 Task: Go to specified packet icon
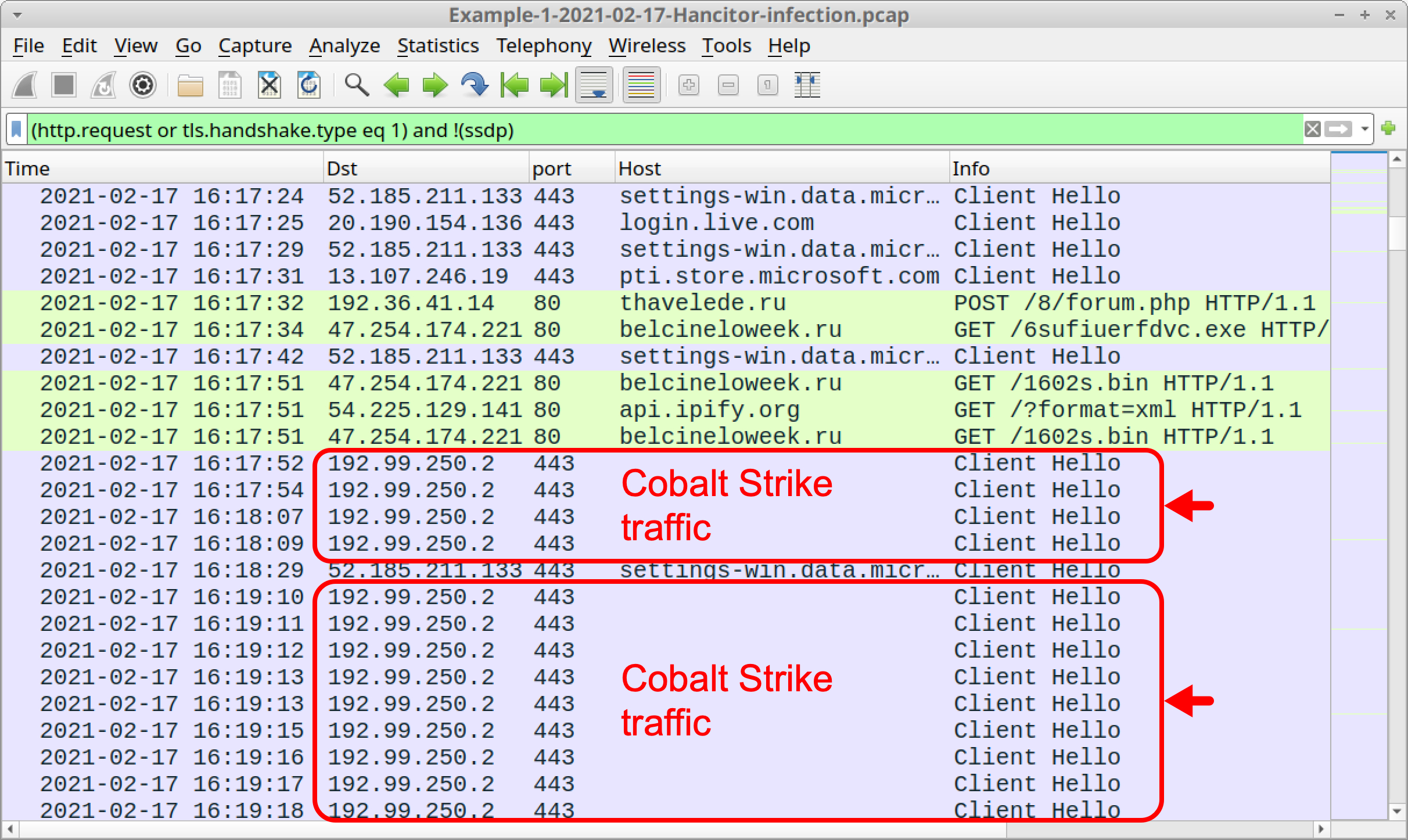point(475,85)
